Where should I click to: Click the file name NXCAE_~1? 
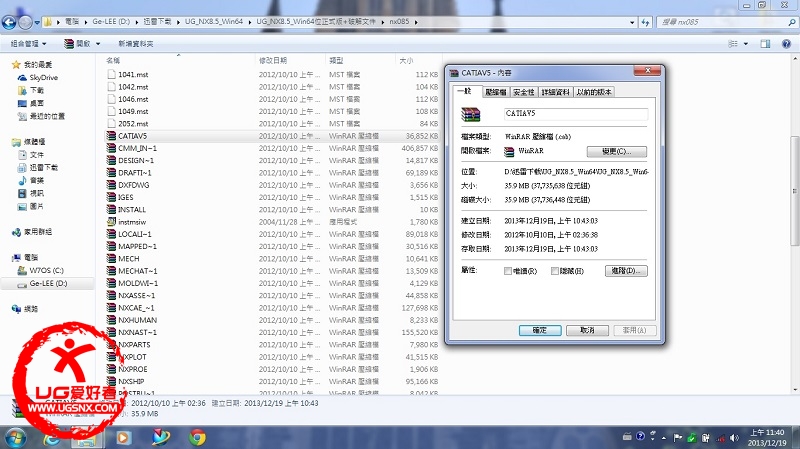click(x=136, y=308)
